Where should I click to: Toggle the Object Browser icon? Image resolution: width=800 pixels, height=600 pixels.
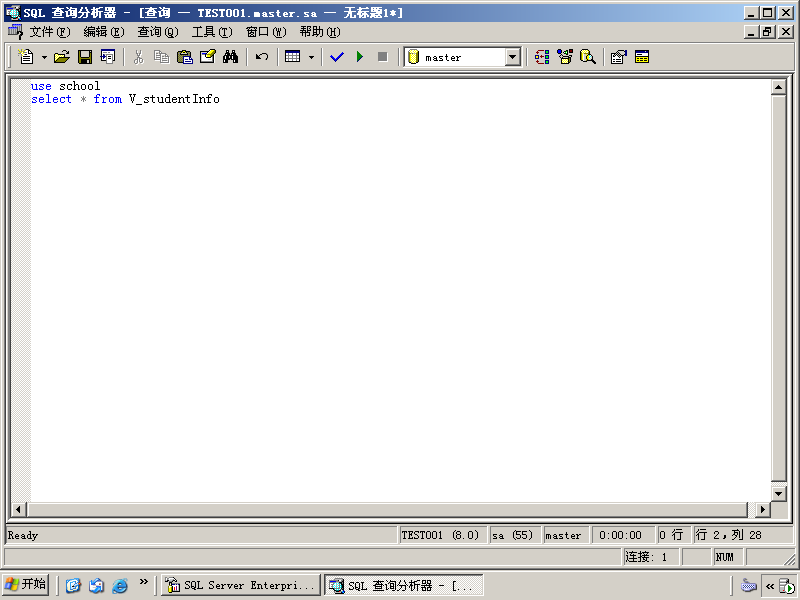click(565, 57)
